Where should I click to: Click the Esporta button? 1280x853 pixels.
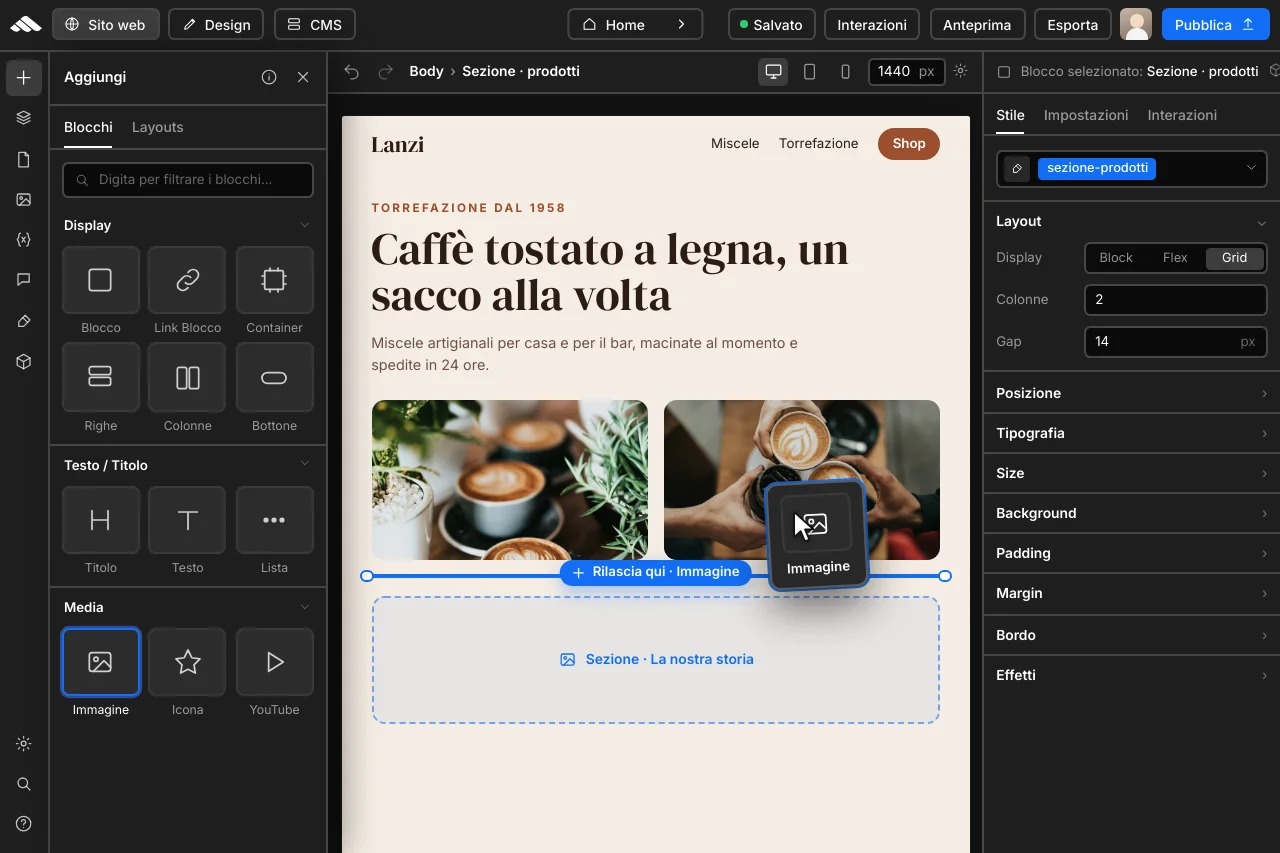[x=1073, y=25]
